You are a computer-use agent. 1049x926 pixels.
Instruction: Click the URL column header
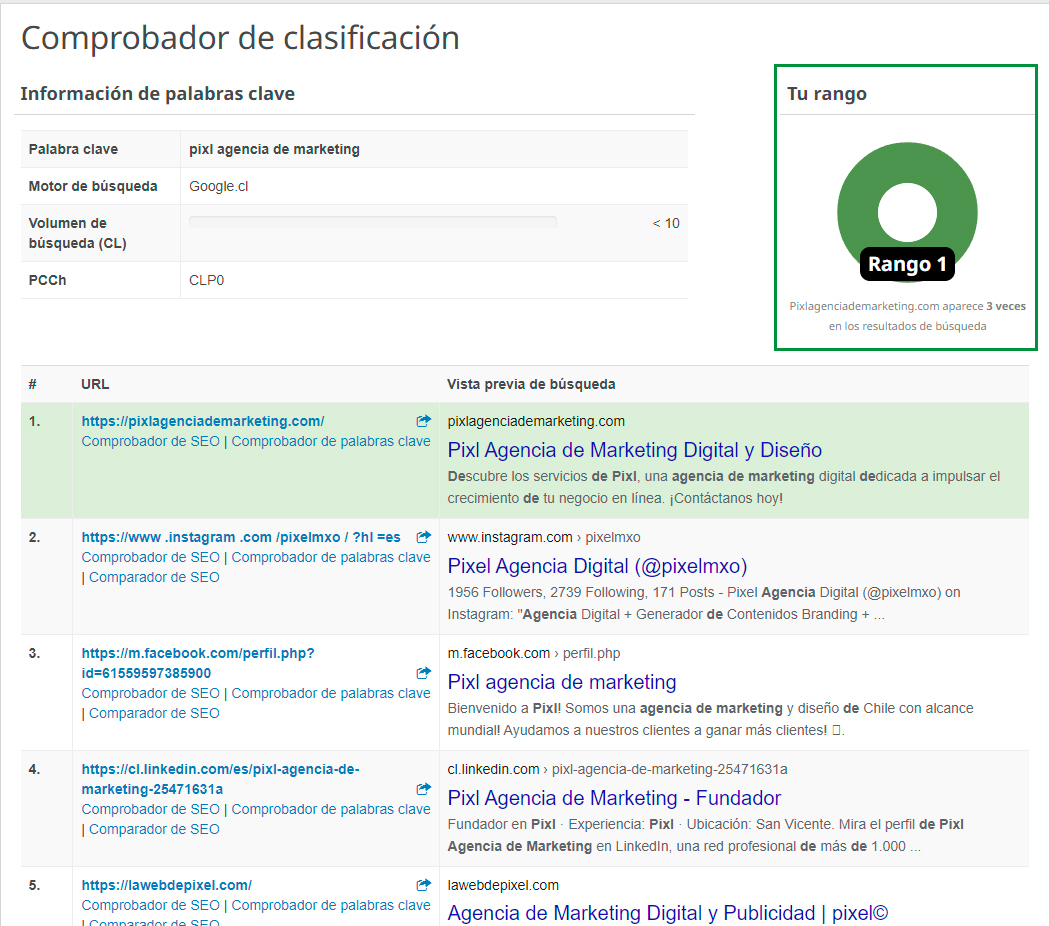(x=95, y=384)
